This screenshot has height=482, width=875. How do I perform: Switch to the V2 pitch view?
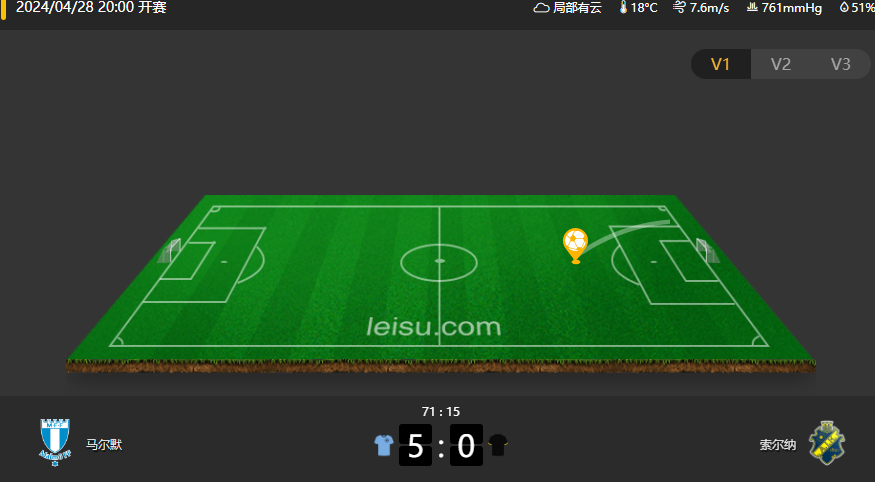pos(781,64)
